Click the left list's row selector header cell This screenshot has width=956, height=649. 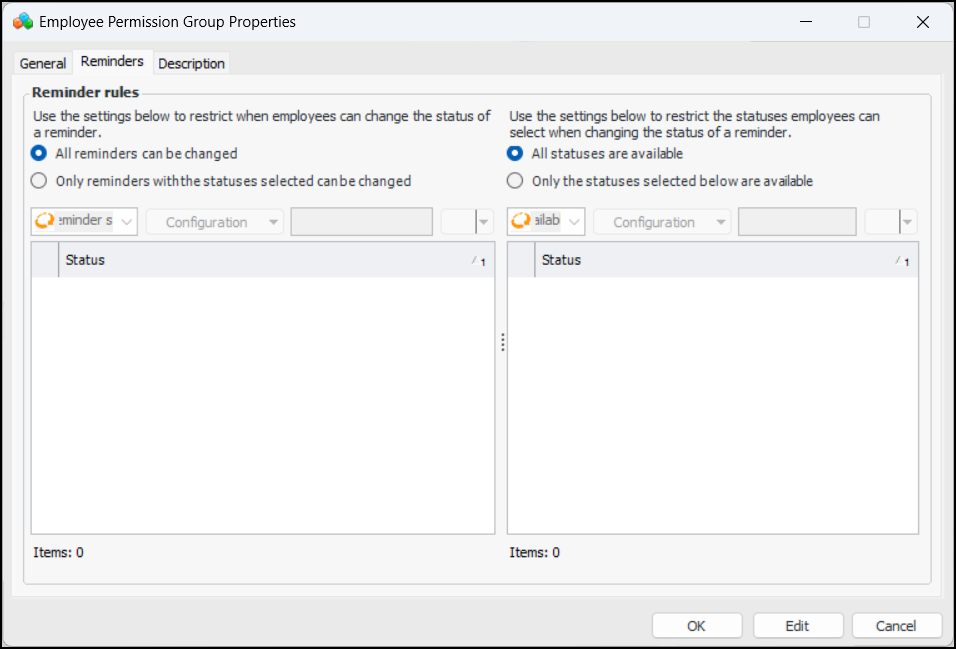point(45,260)
